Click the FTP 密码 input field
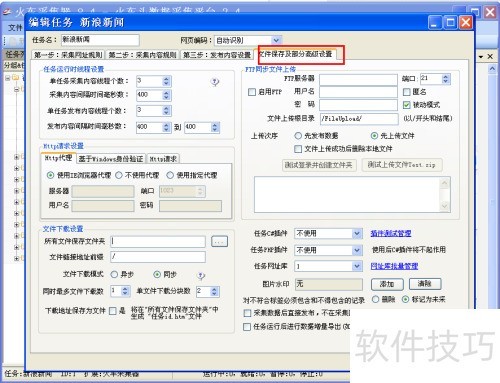500x383 pixels. (358, 105)
